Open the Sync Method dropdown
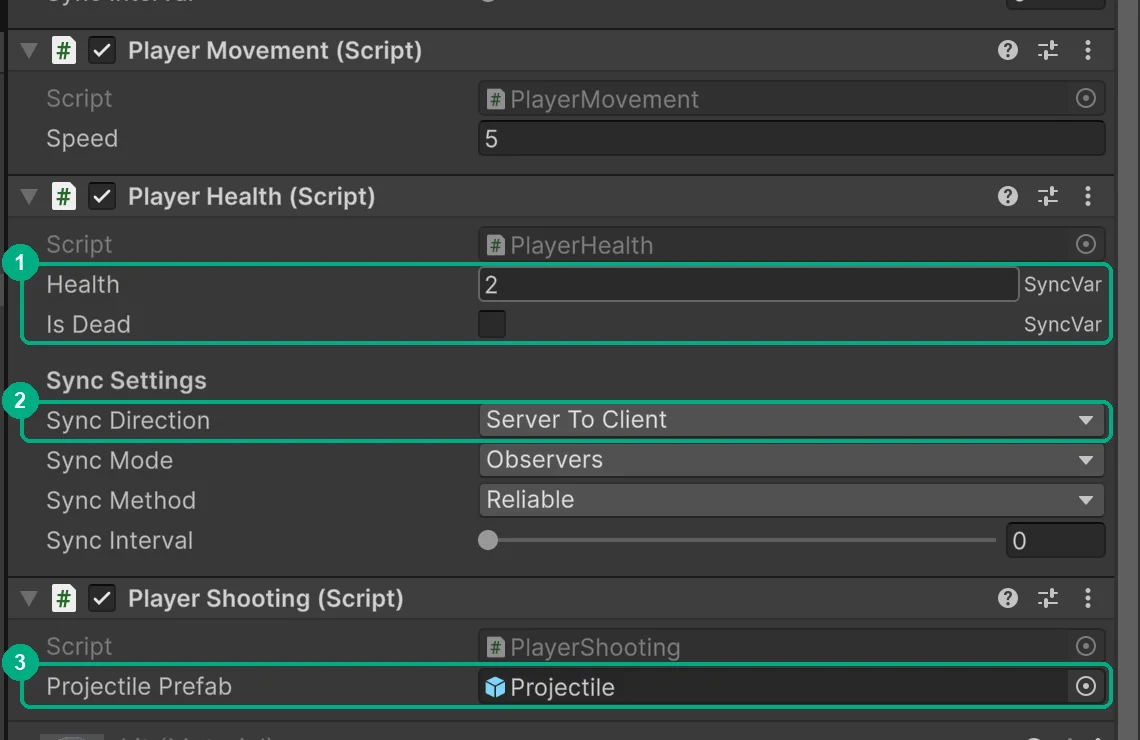Image resolution: width=1140 pixels, height=740 pixels. click(791, 500)
